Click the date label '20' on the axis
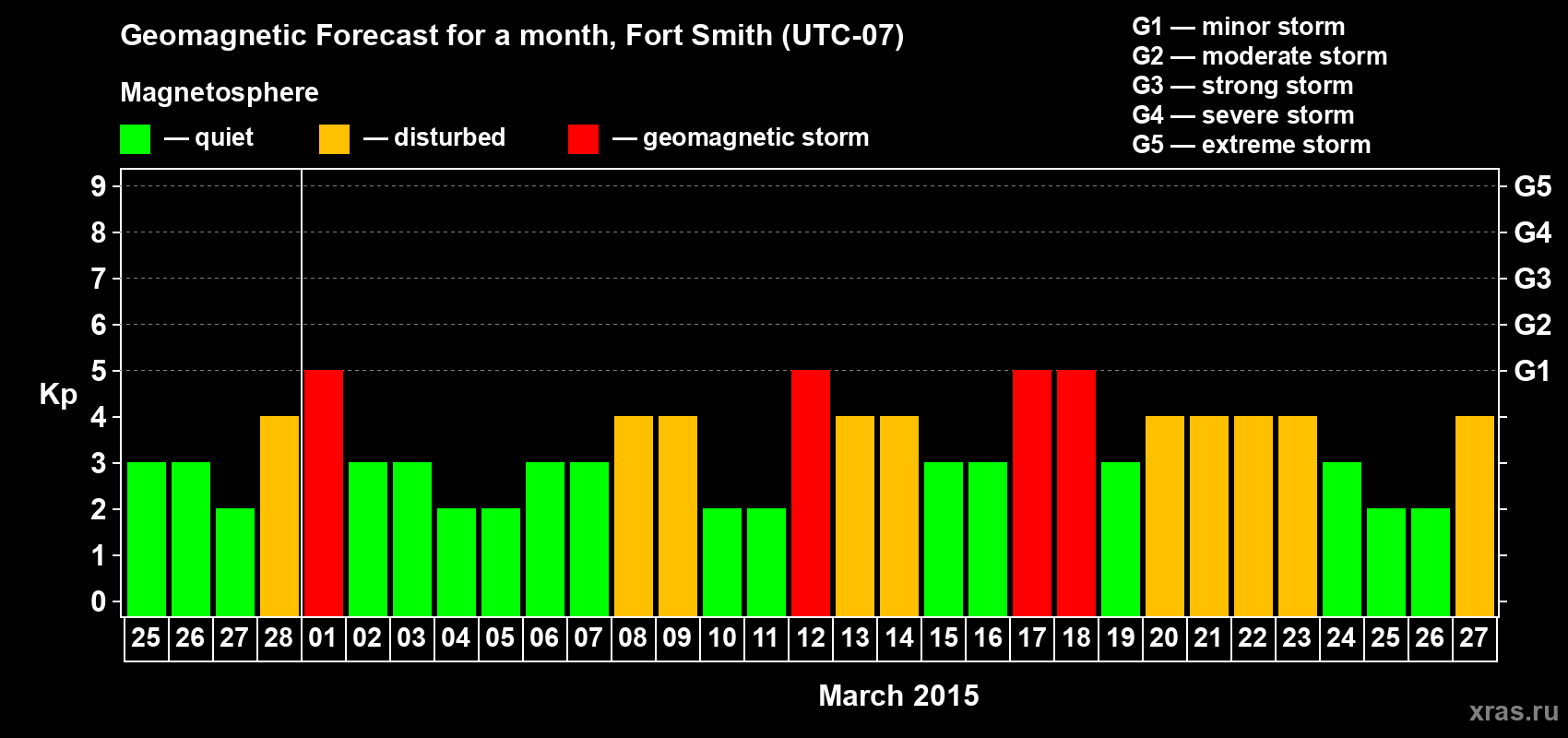The height and width of the screenshot is (738, 1568). tap(1164, 638)
